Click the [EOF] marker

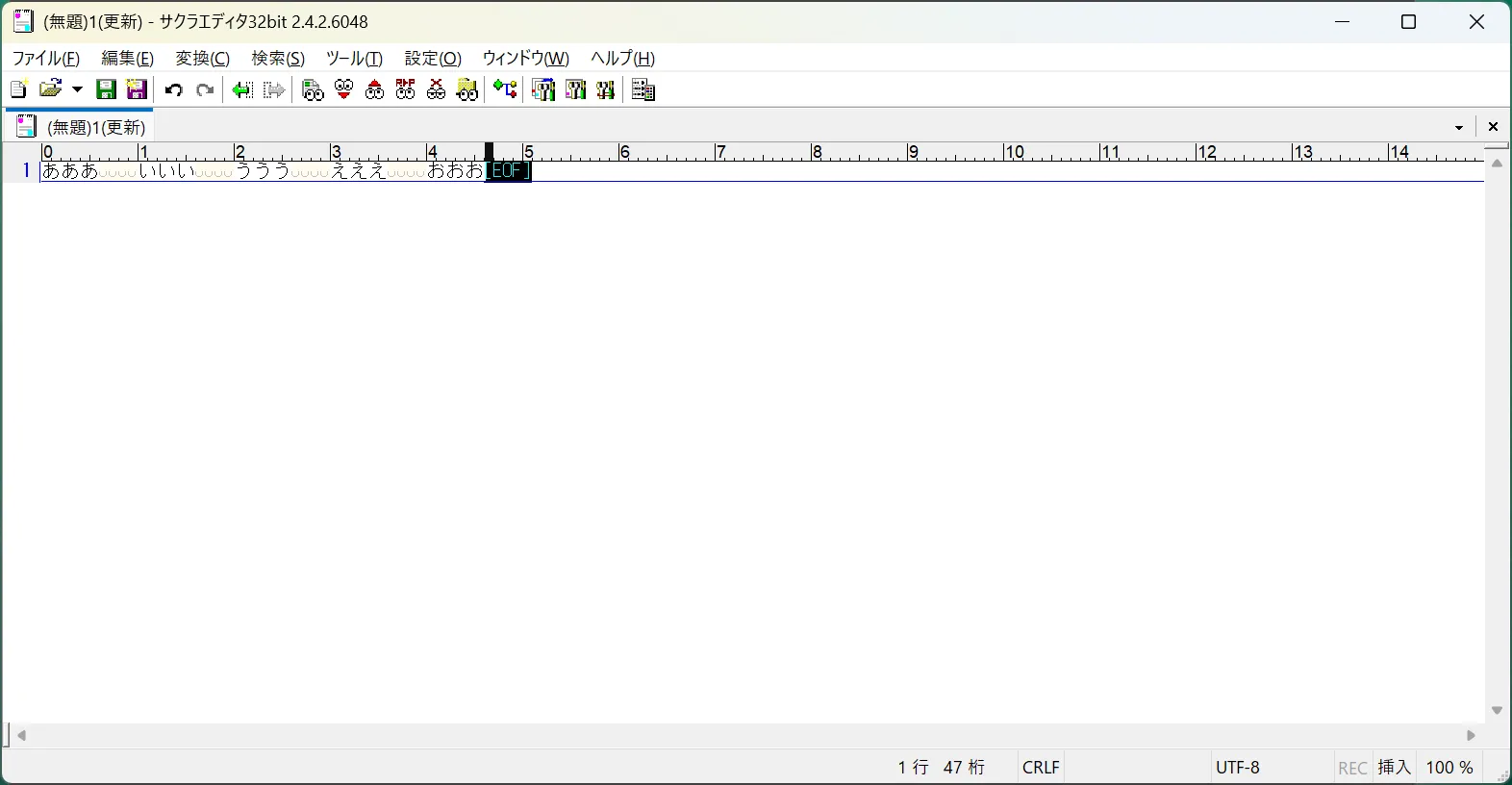click(x=508, y=171)
